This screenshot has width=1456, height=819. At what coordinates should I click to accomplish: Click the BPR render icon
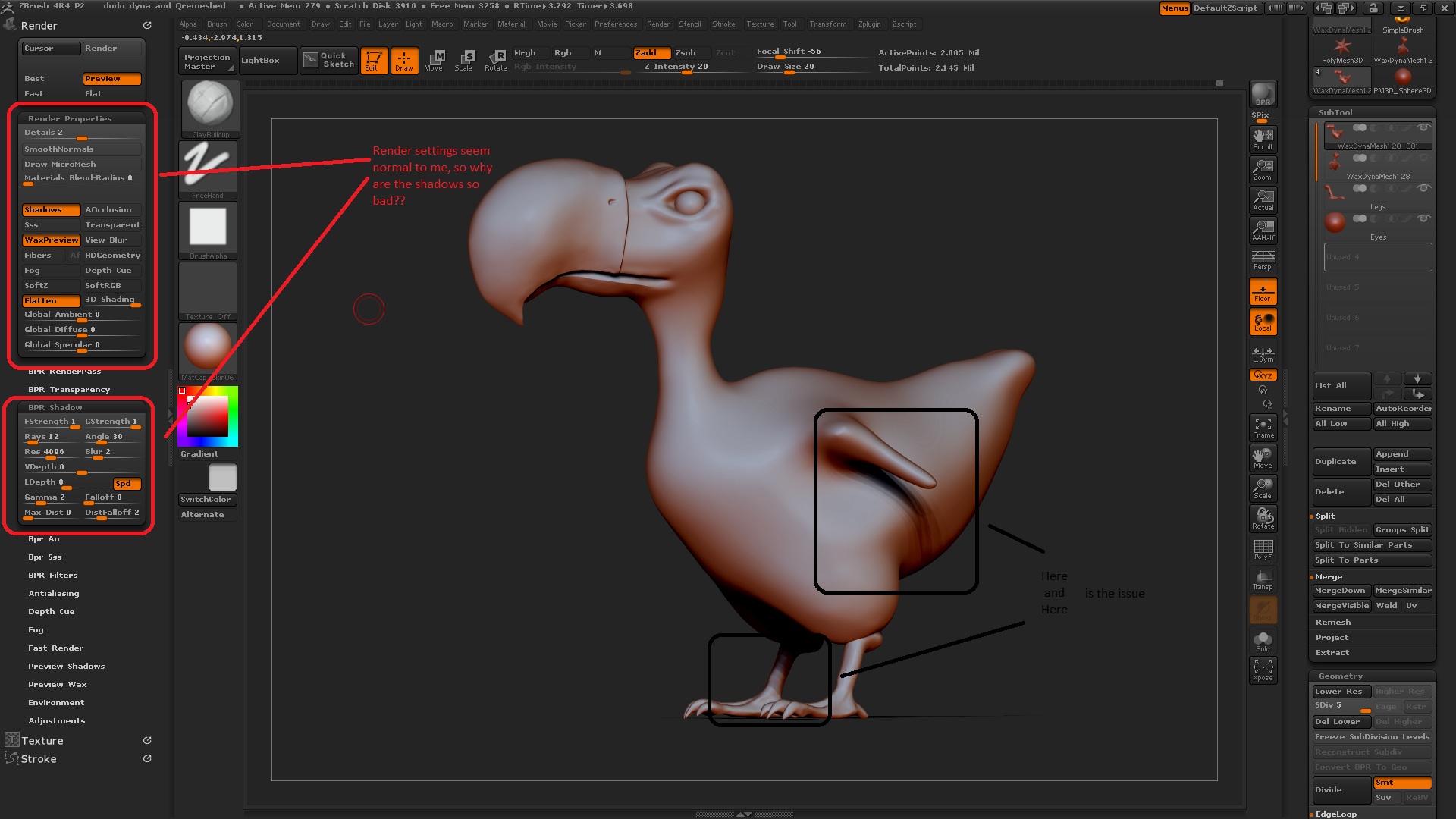tap(1263, 94)
